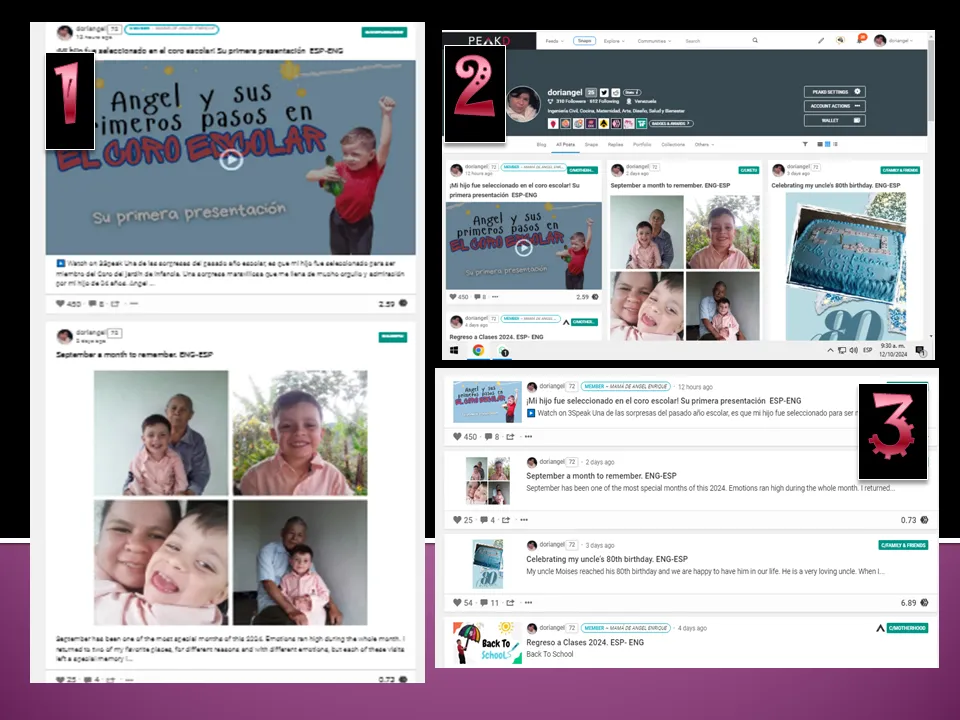Click the payout icon beside 2.59 in profile grid
The height and width of the screenshot is (720, 960).
595,297
